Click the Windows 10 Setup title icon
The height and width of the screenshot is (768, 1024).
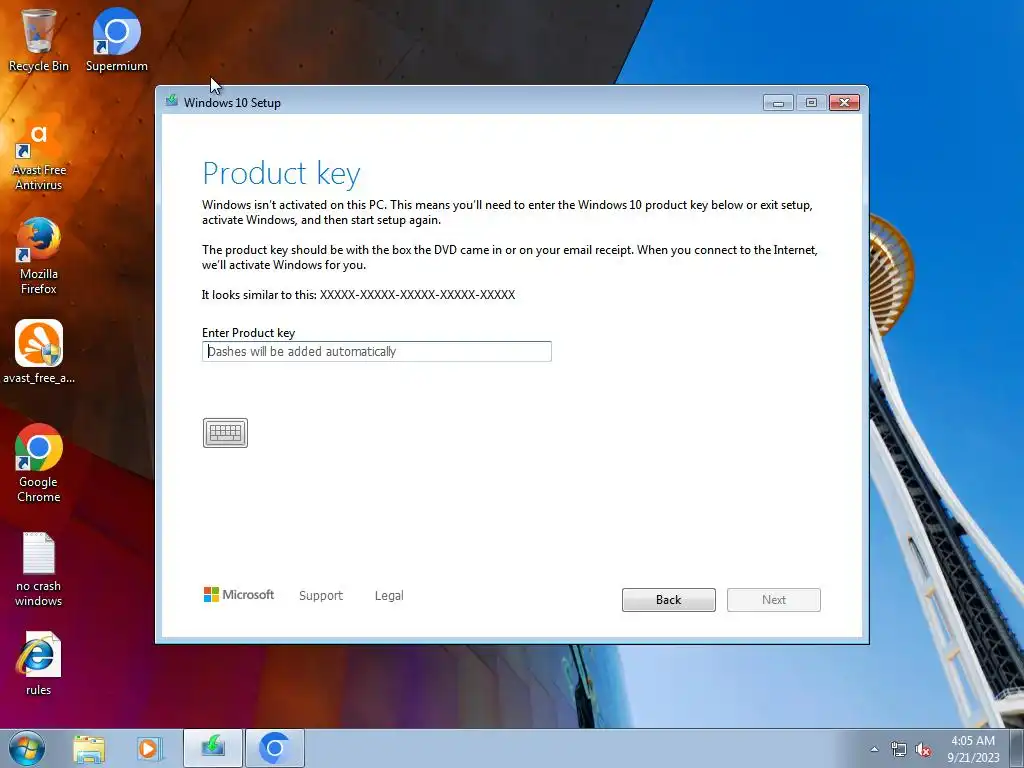pos(172,101)
